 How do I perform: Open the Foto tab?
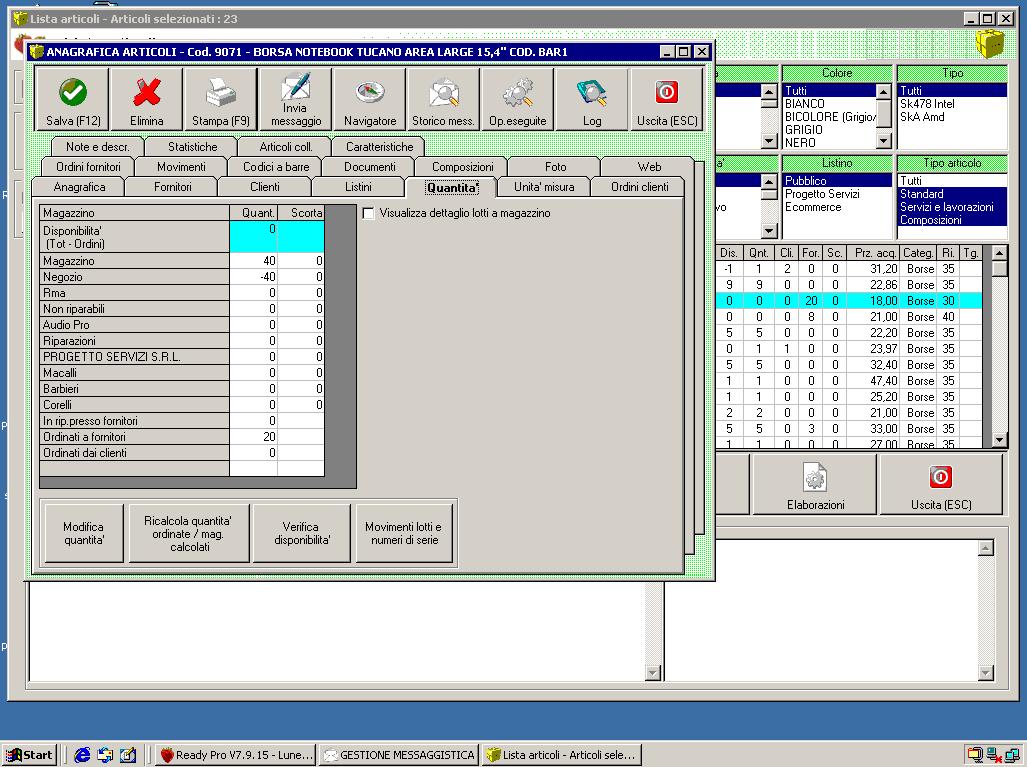point(555,166)
